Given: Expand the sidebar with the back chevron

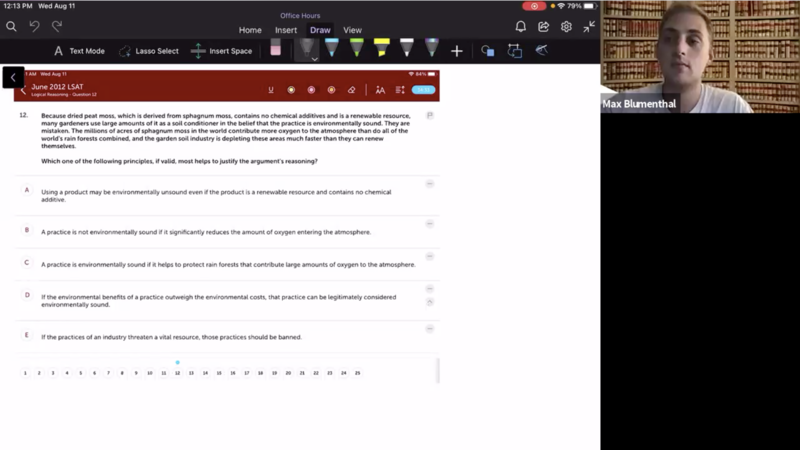Looking at the screenshot, I should [x=12, y=77].
